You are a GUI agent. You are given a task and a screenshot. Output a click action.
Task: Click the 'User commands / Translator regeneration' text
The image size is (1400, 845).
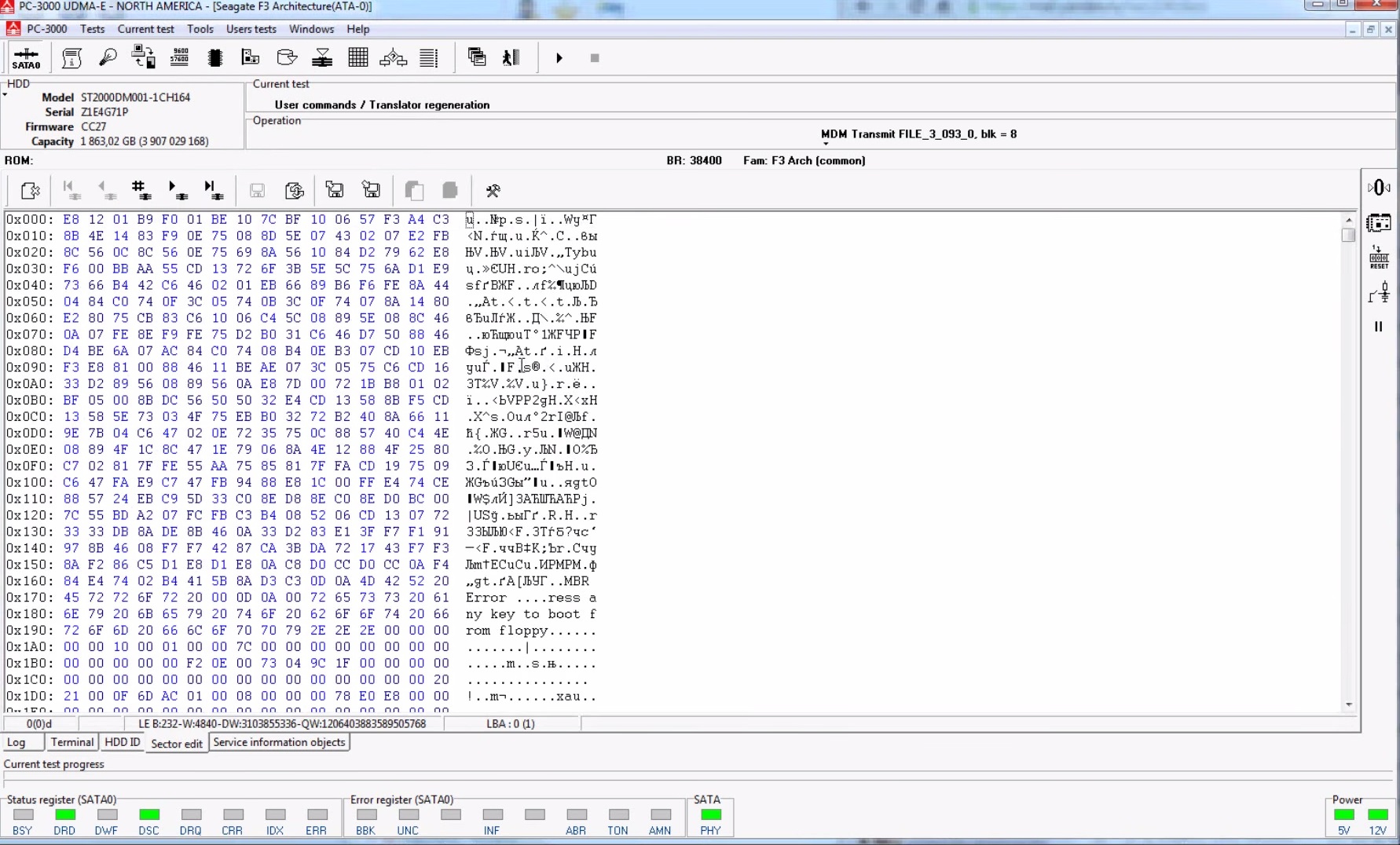(x=382, y=104)
